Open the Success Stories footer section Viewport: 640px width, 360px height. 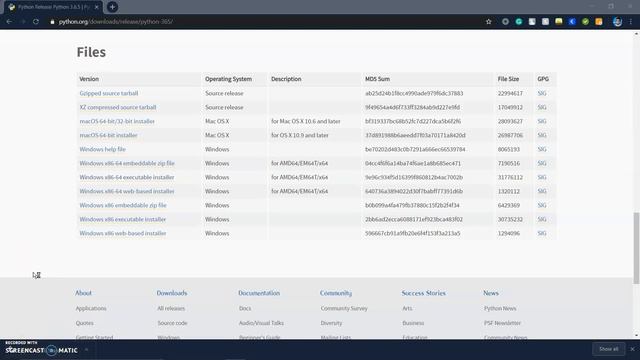[424, 293]
